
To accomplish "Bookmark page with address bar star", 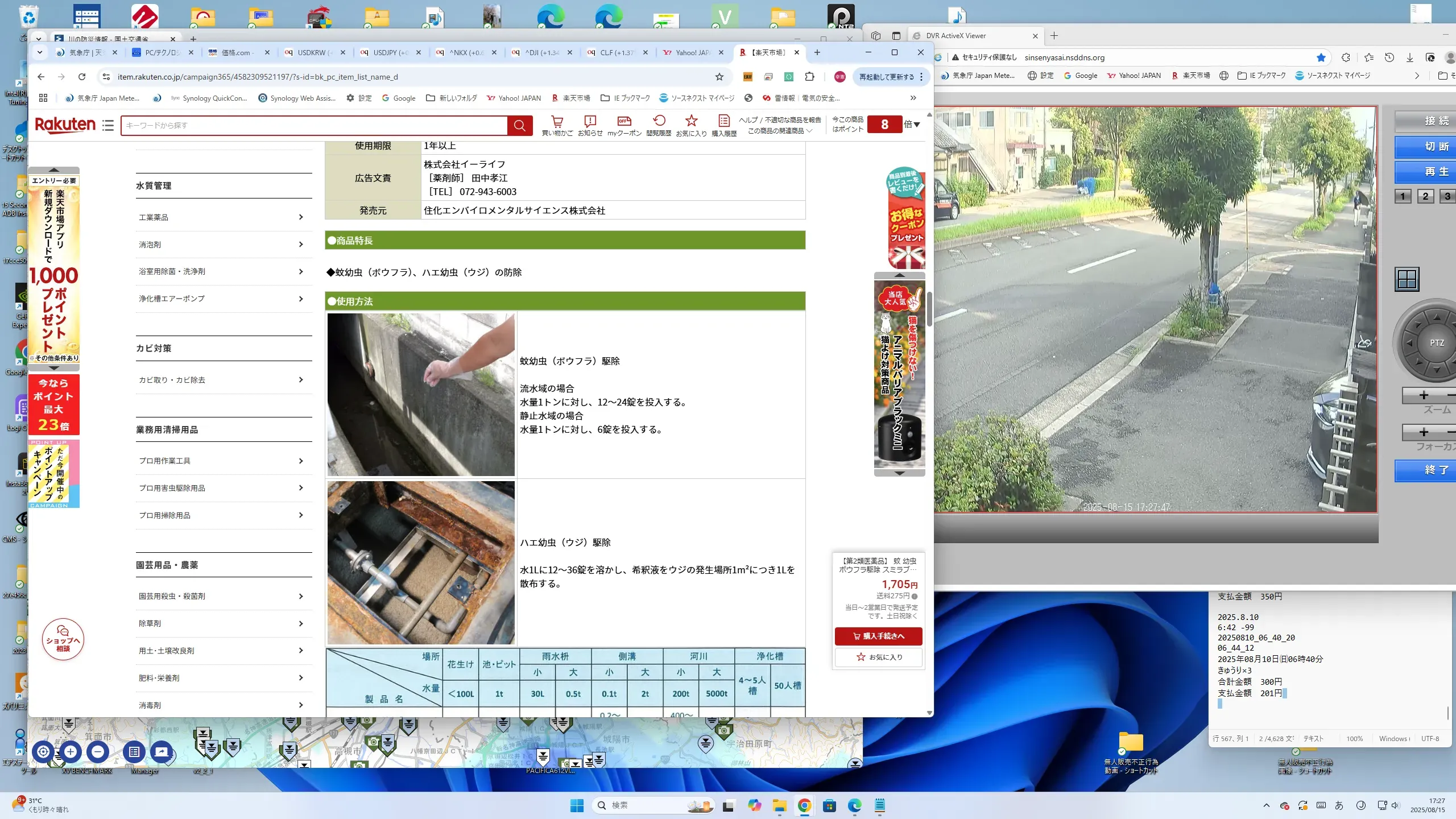I will coord(719,77).
